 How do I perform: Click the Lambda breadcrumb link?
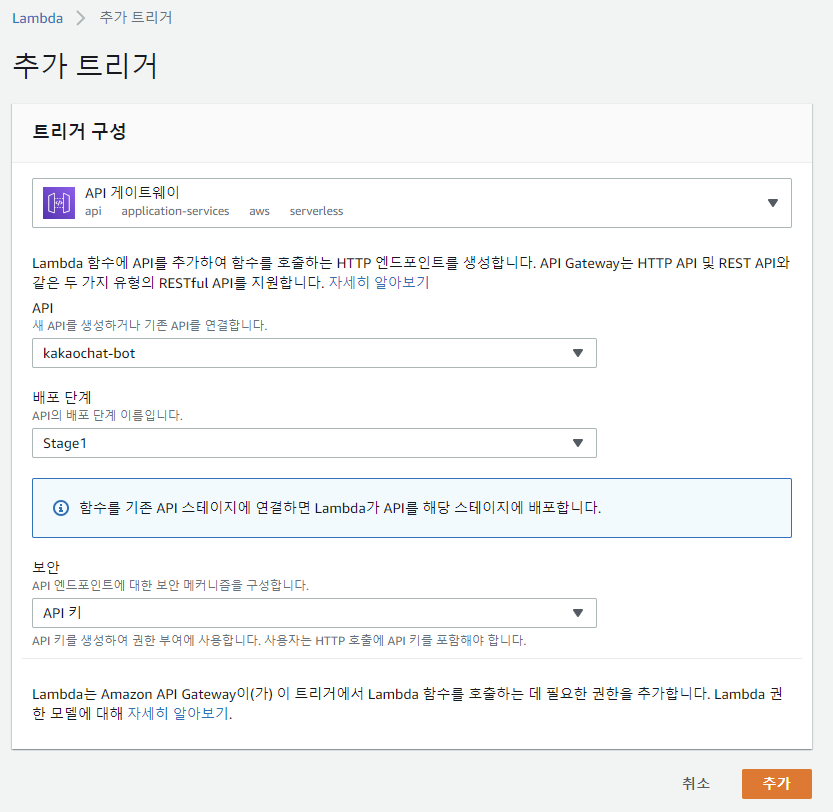(x=37, y=18)
